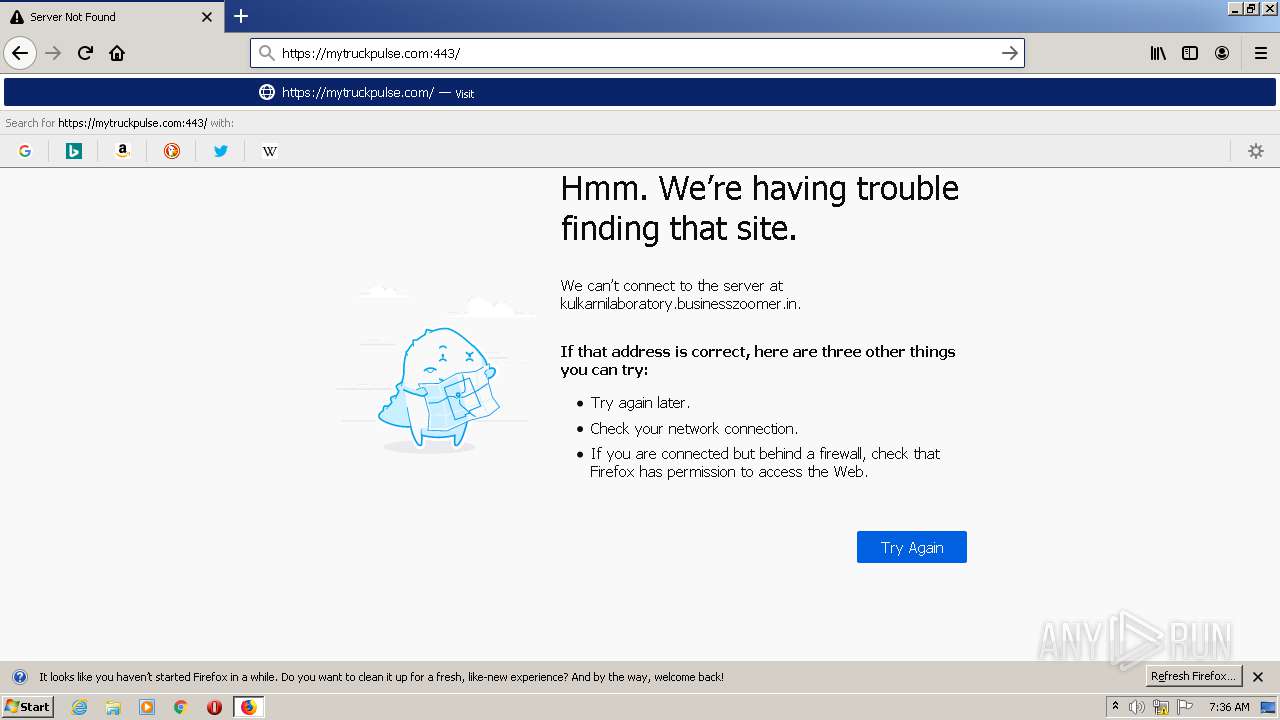
Task: Search with Amazon one-off engine
Action: pyautogui.click(x=123, y=151)
